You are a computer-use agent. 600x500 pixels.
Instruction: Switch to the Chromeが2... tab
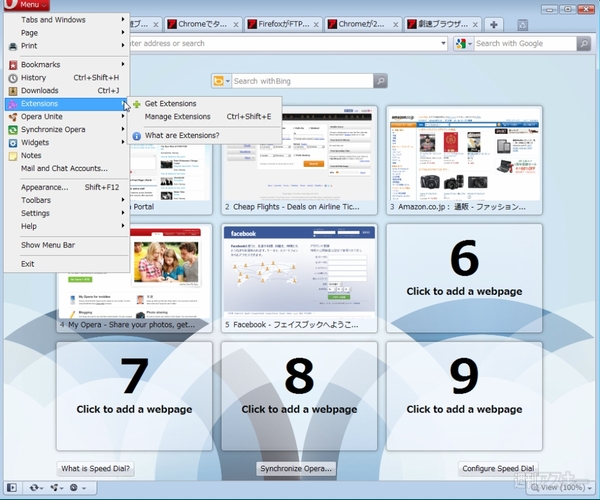[x=362, y=24]
